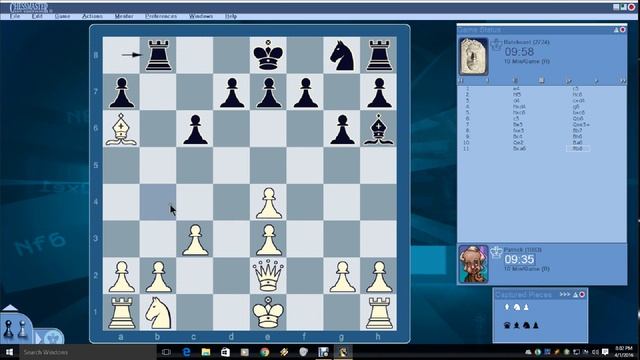Click the Batsheuri opponent portrait
Screen dimensions: 640x360
(x=473, y=56)
